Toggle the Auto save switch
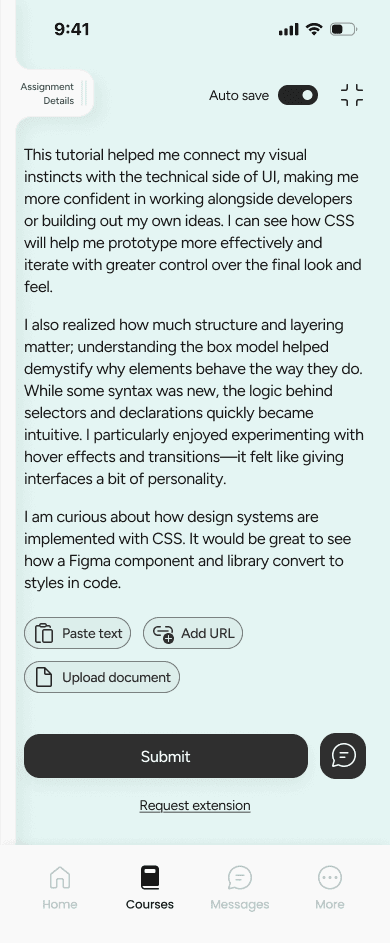 pyautogui.click(x=298, y=95)
